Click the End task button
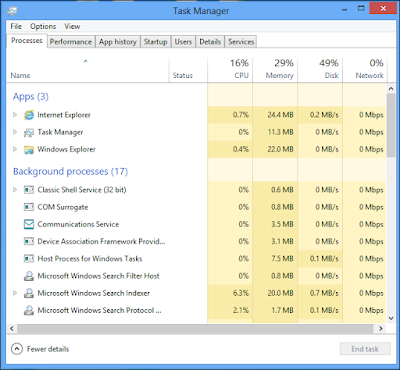The image size is (400, 370). pos(365,349)
